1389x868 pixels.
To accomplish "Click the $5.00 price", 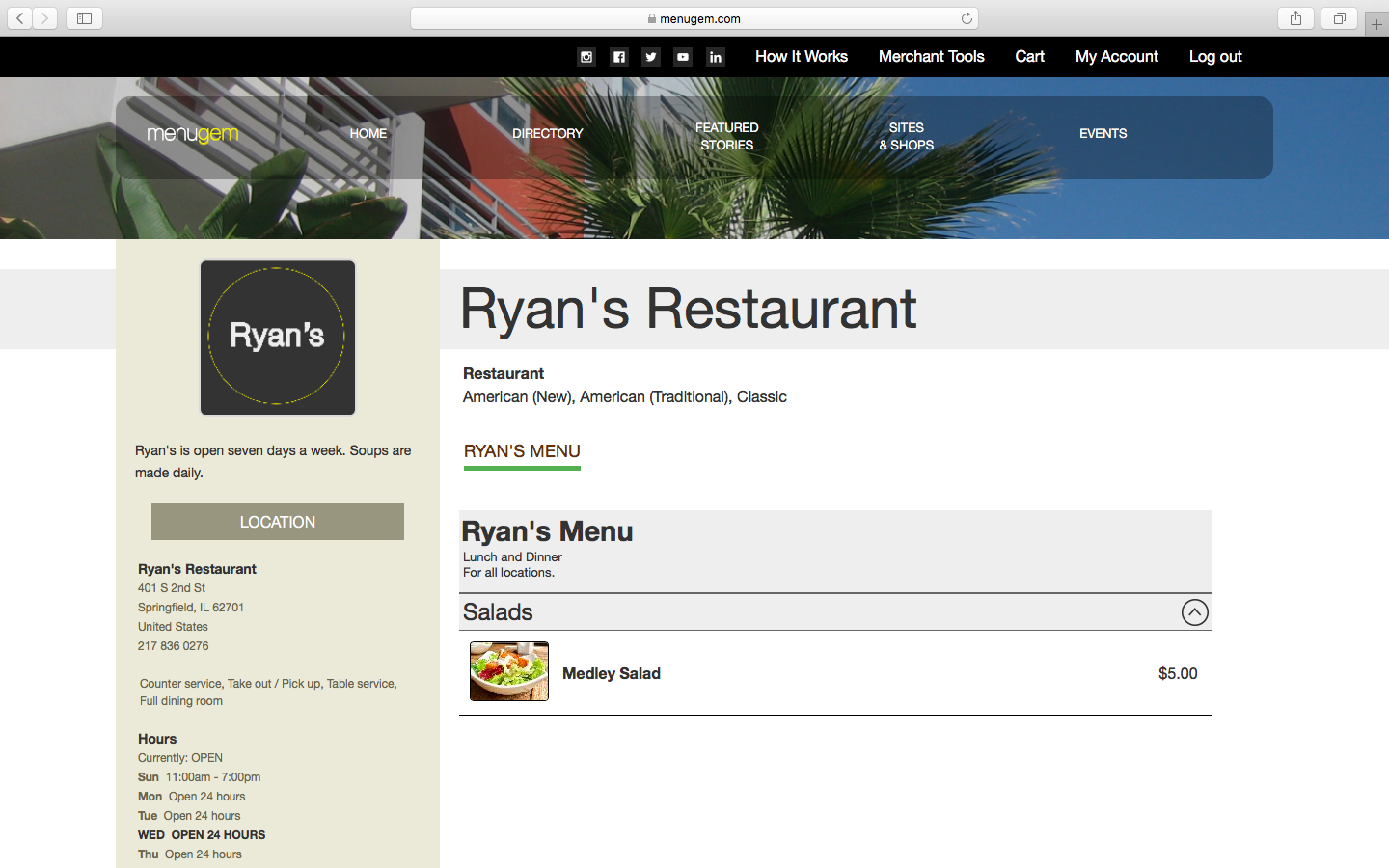I will click(x=1178, y=673).
